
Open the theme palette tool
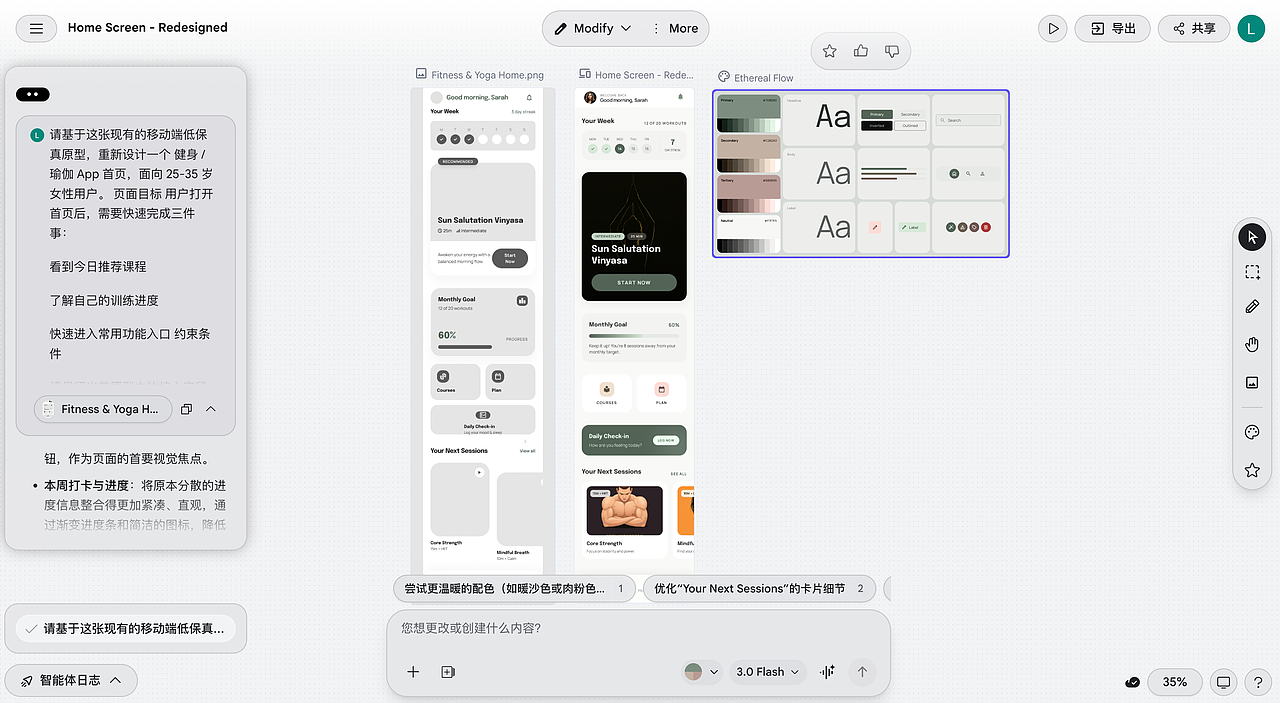pos(1252,432)
